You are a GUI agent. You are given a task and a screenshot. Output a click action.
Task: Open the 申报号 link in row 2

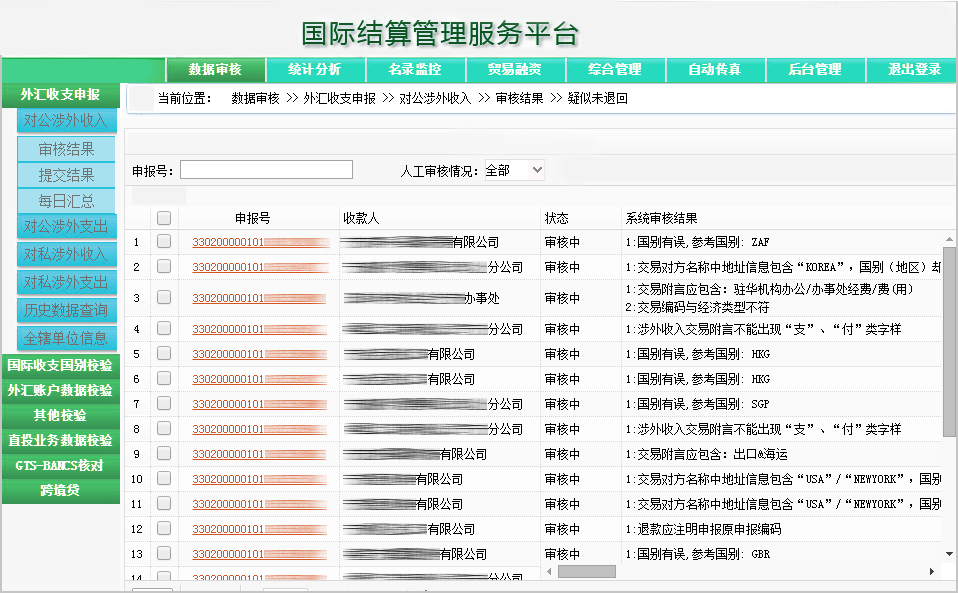click(260, 267)
